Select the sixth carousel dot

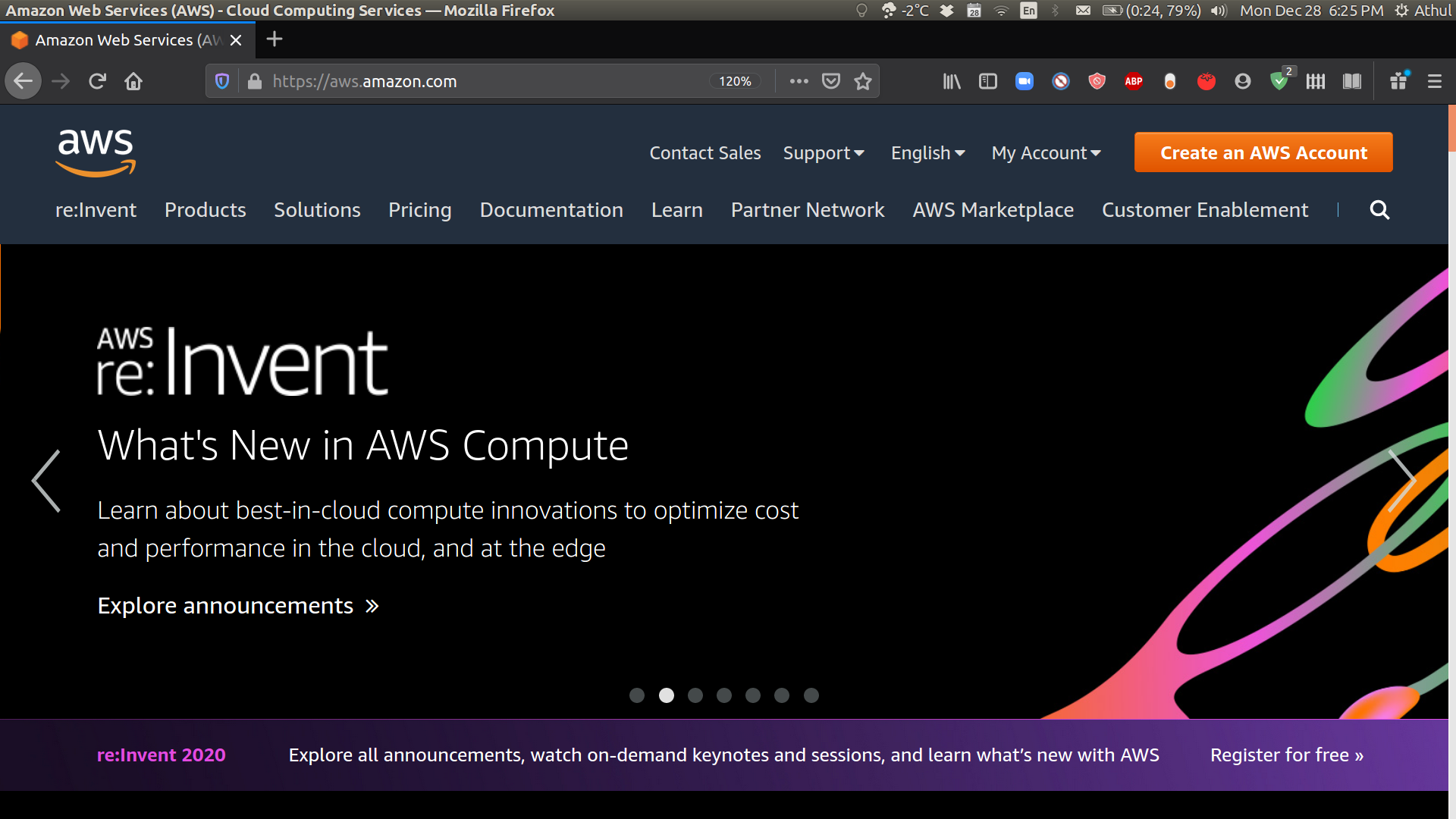pos(782,695)
